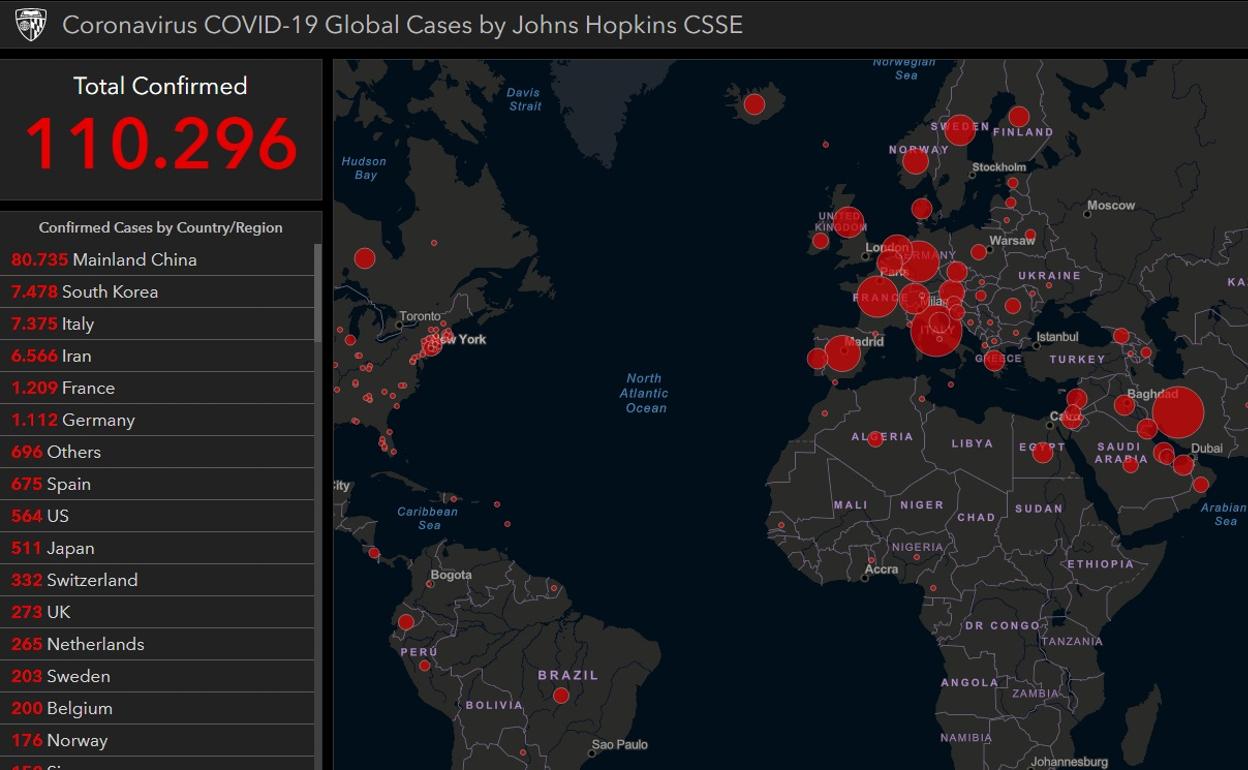The image size is (1248, 770).
Task: Select the South Korea row
Action: tap(157, 292)
